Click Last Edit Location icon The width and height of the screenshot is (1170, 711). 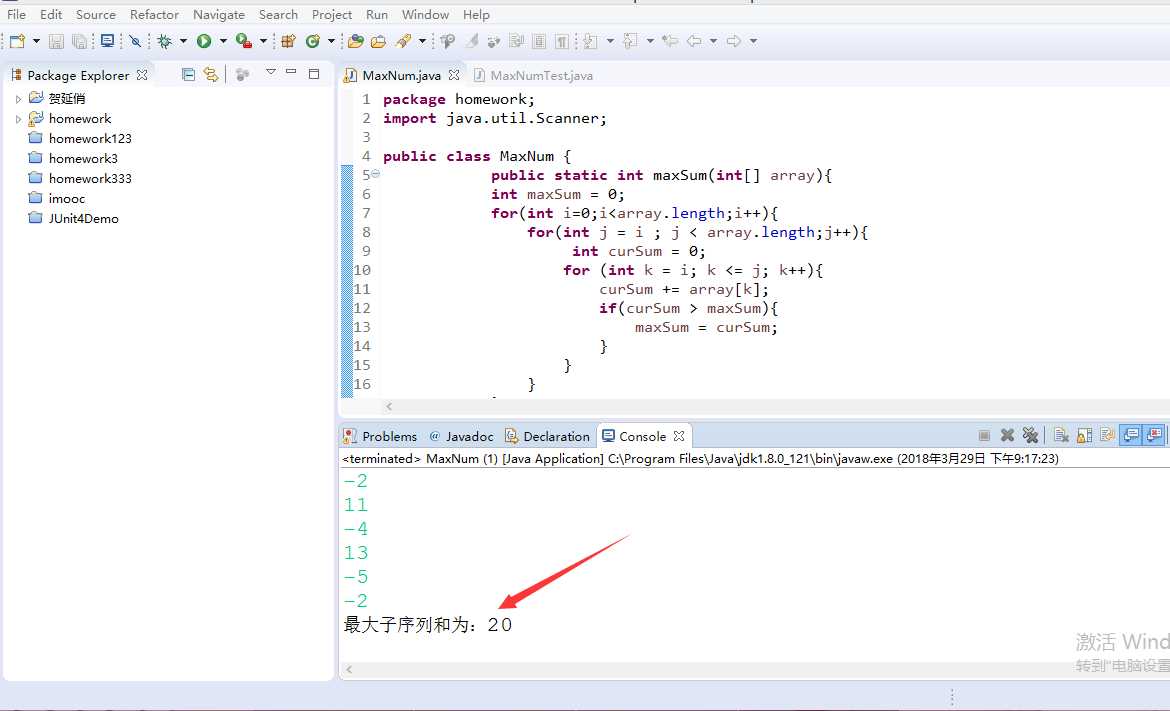[670, 41]
